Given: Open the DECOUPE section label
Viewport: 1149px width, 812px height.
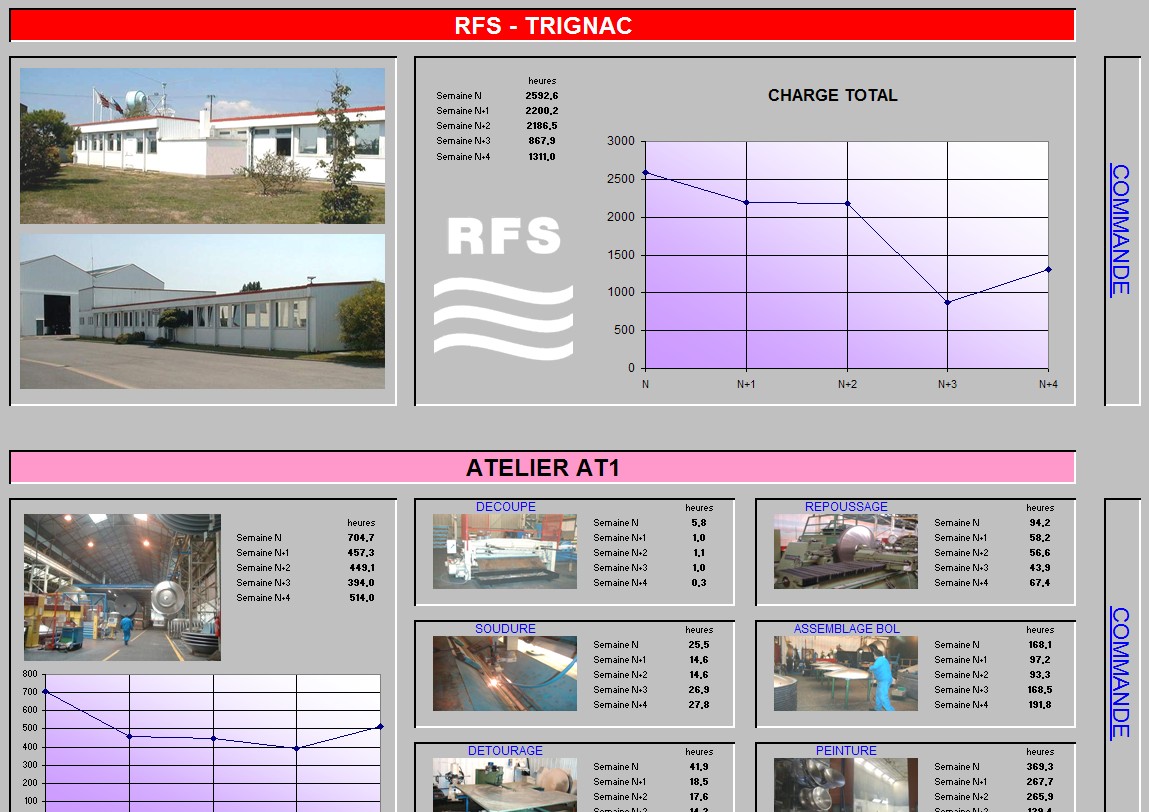Looking at the screenshot, I should click(x=505, y=506).
